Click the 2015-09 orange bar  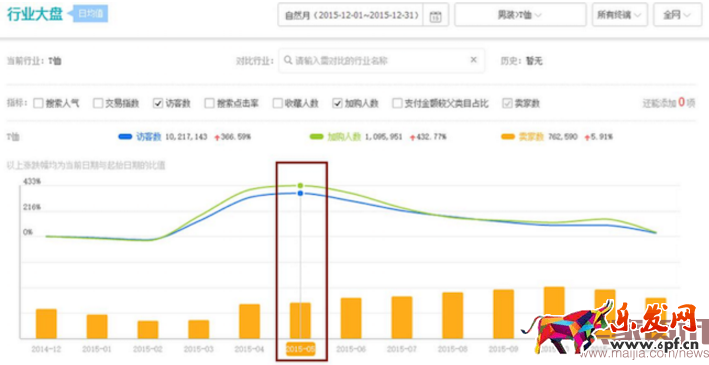pos(503,314)
